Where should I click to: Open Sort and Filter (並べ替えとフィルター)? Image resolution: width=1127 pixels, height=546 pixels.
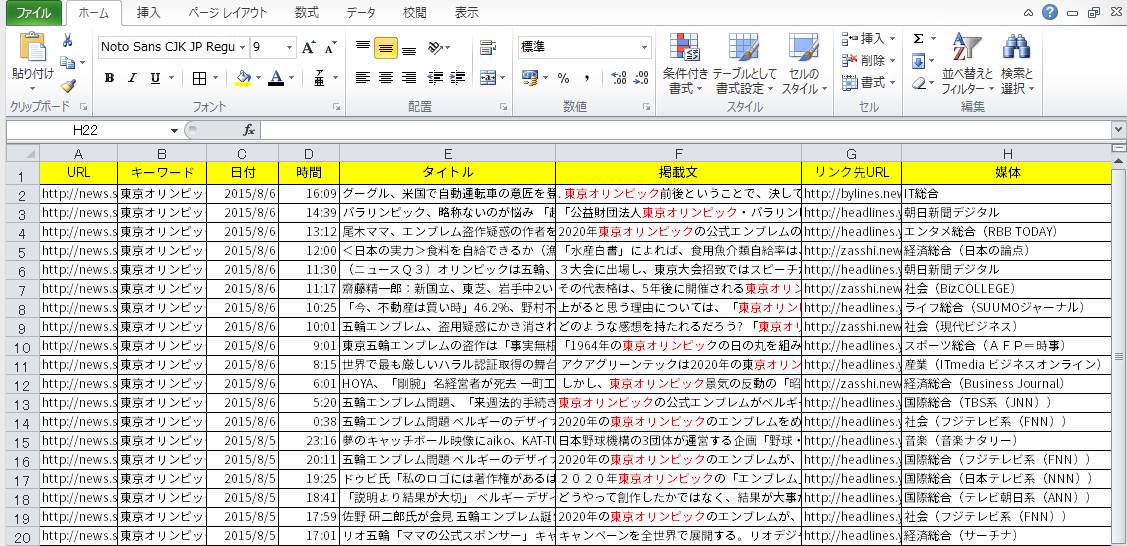(x=967, y=65)
